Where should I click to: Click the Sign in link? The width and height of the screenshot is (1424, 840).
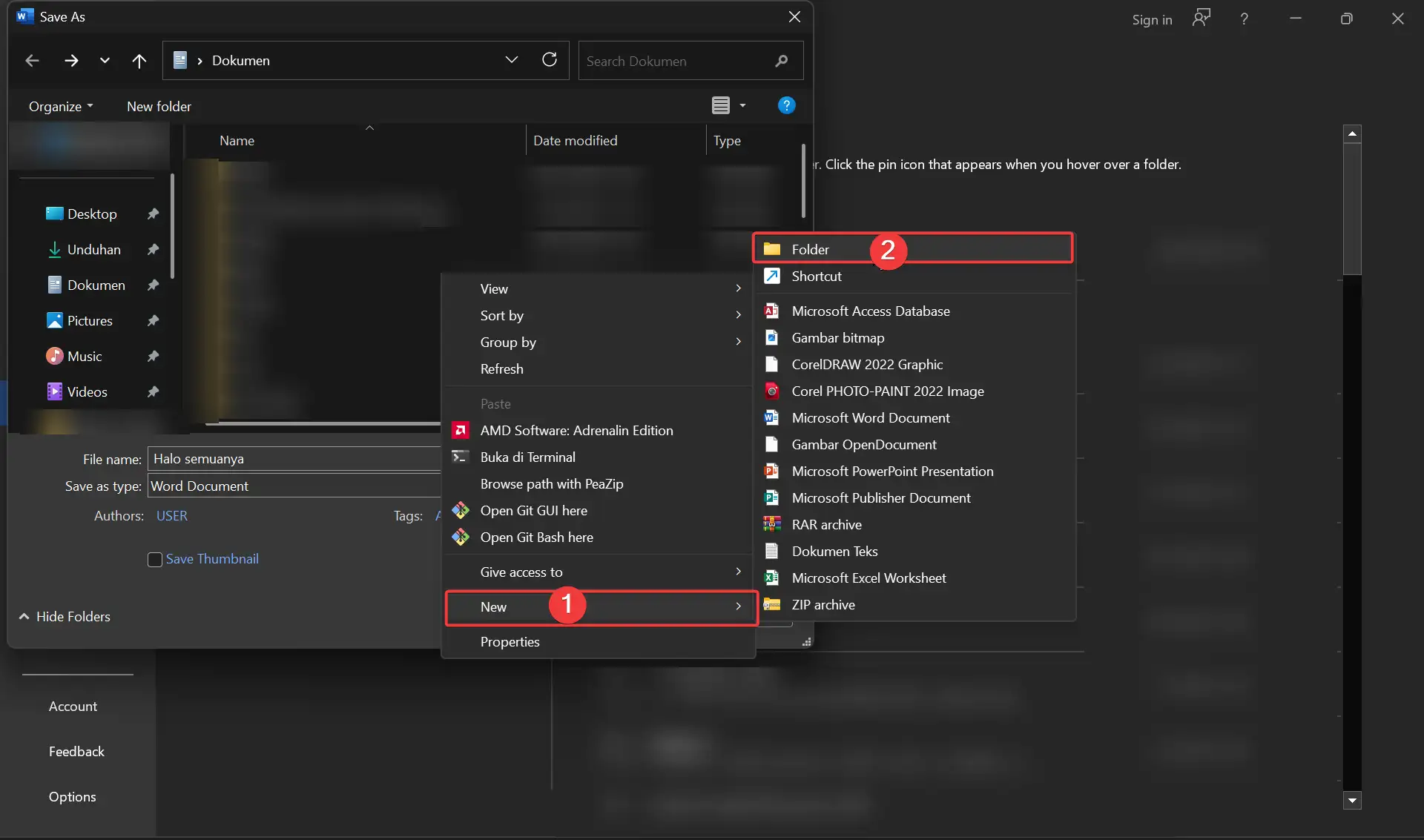click(1151, 19)
